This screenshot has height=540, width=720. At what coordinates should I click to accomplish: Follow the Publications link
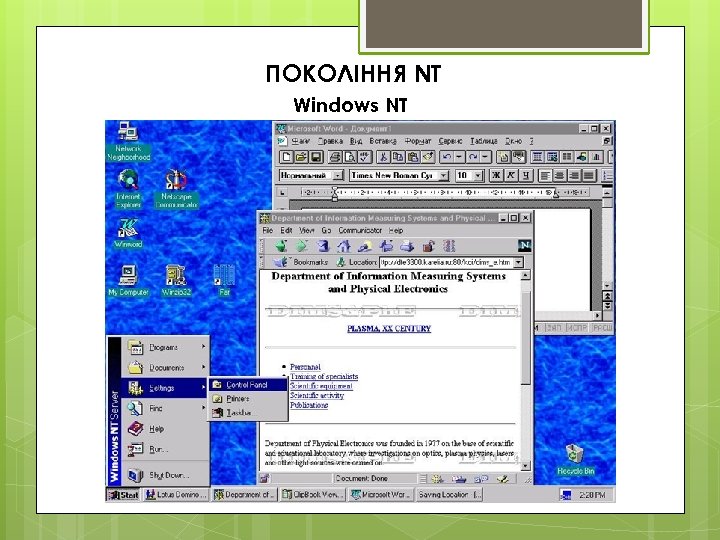coord(309,405)
